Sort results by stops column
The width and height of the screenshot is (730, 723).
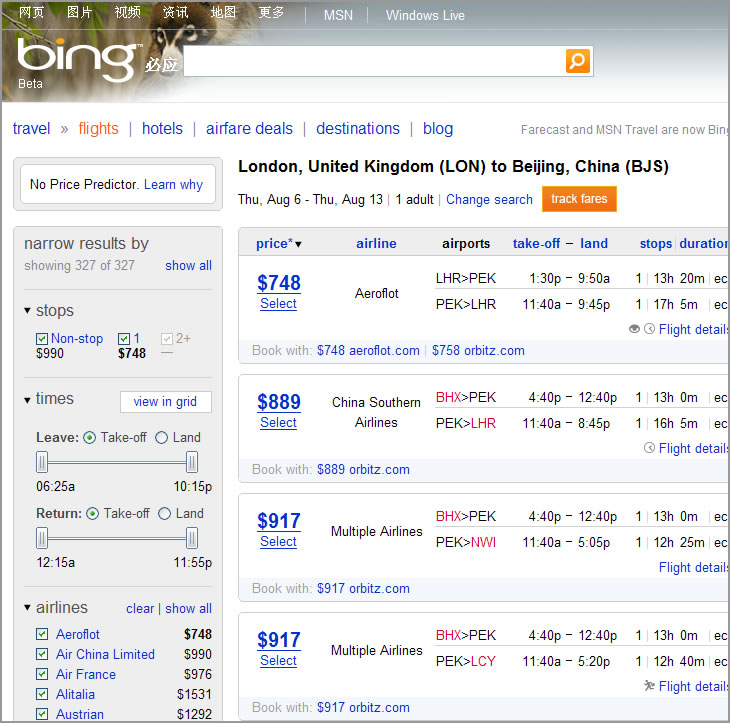656,243
